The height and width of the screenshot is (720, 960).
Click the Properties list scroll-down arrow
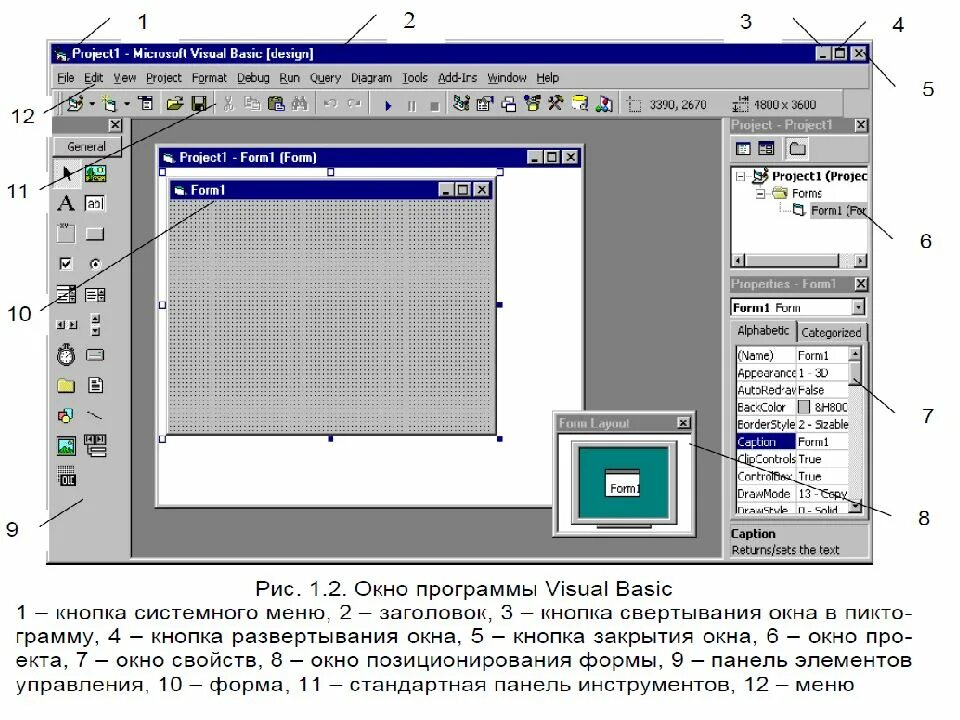pyautogui.click(x=855, y=506)
